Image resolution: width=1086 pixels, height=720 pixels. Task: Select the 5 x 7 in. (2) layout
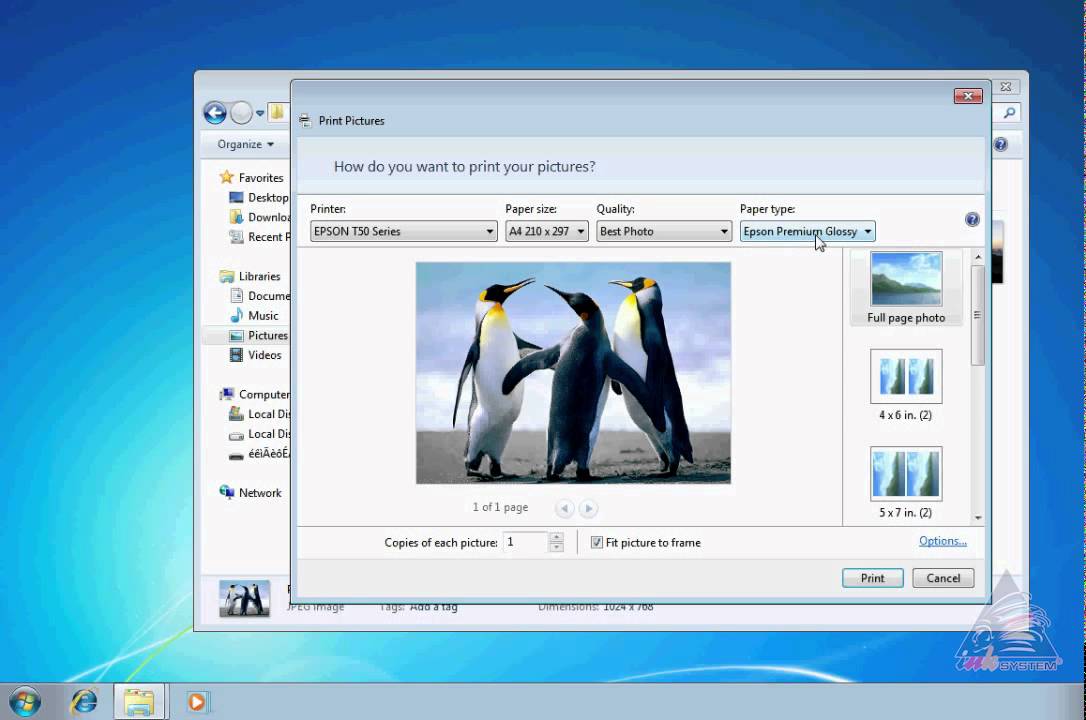pyautogui.click(x=906, y=483)
